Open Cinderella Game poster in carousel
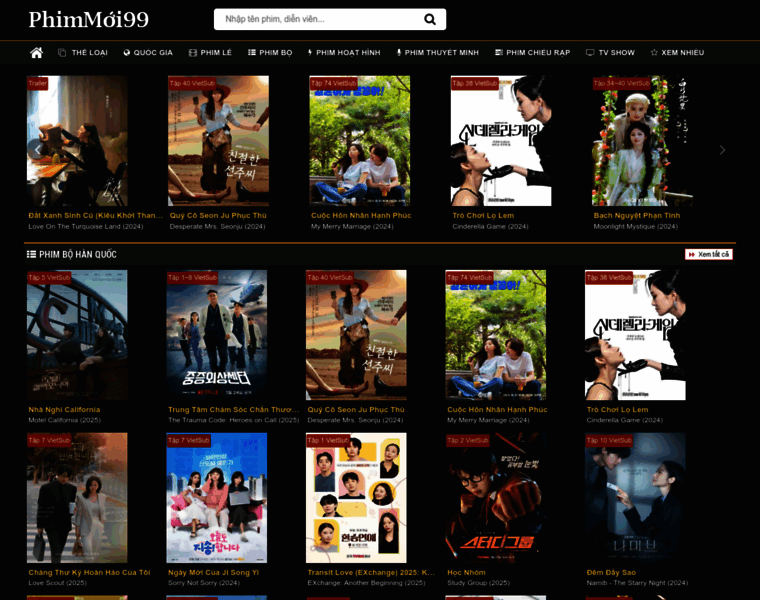Screen dimensions: 760x600 point(501,141)
